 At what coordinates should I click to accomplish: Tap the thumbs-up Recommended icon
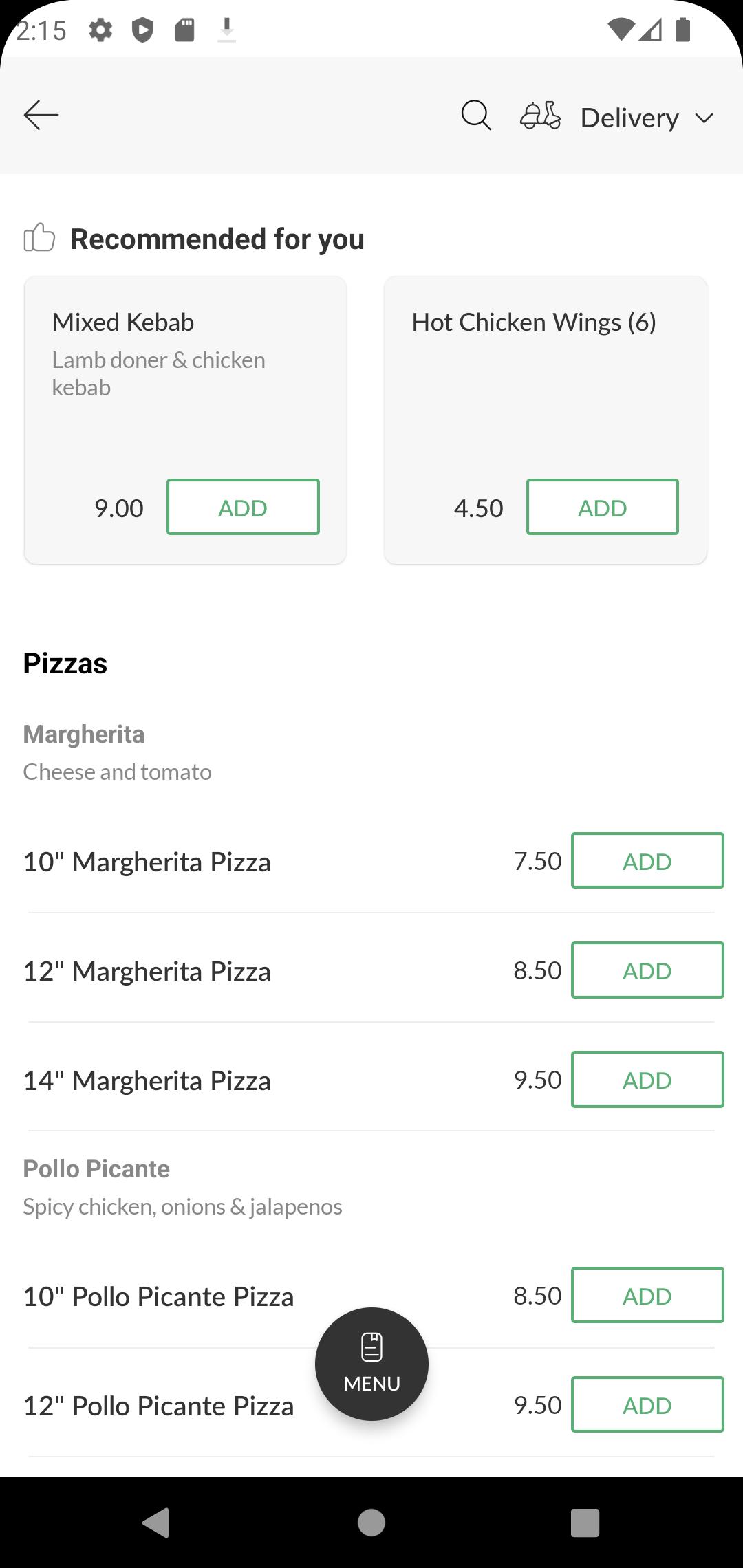[39, 238]
